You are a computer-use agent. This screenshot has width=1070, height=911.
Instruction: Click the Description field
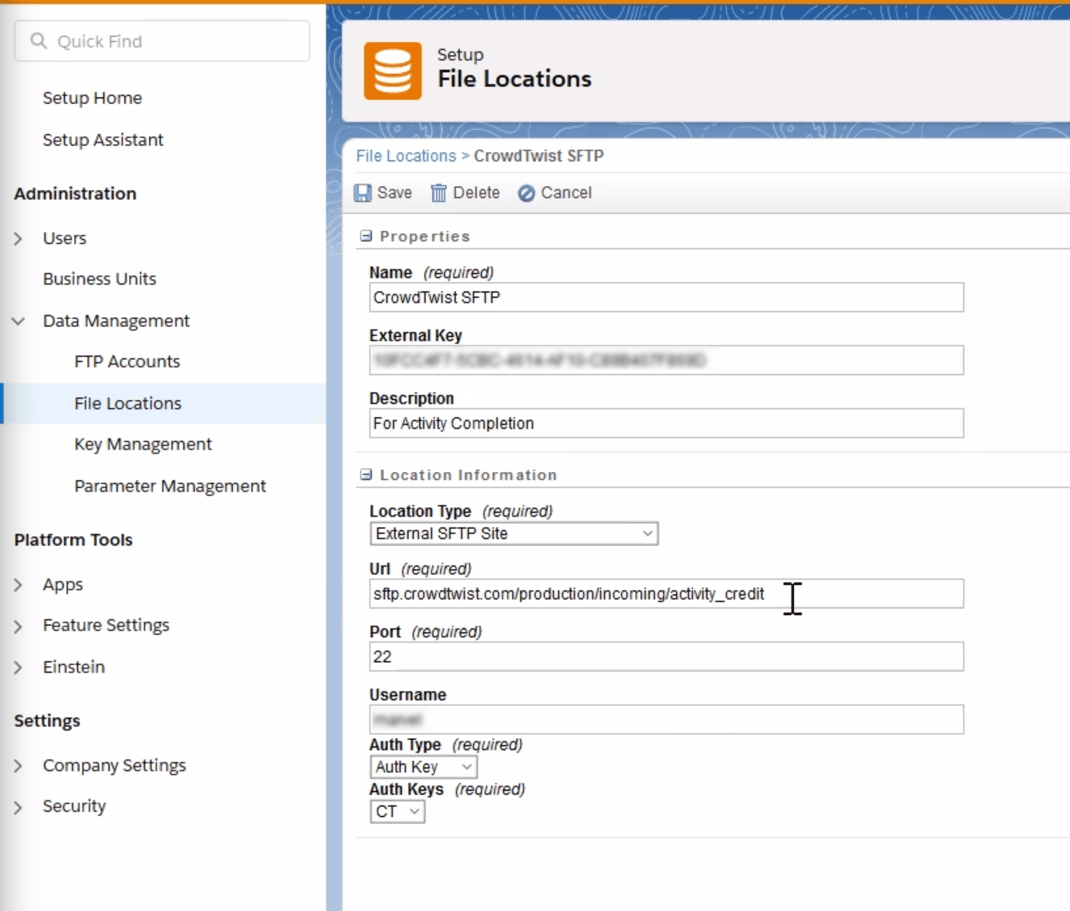(667, 423)
